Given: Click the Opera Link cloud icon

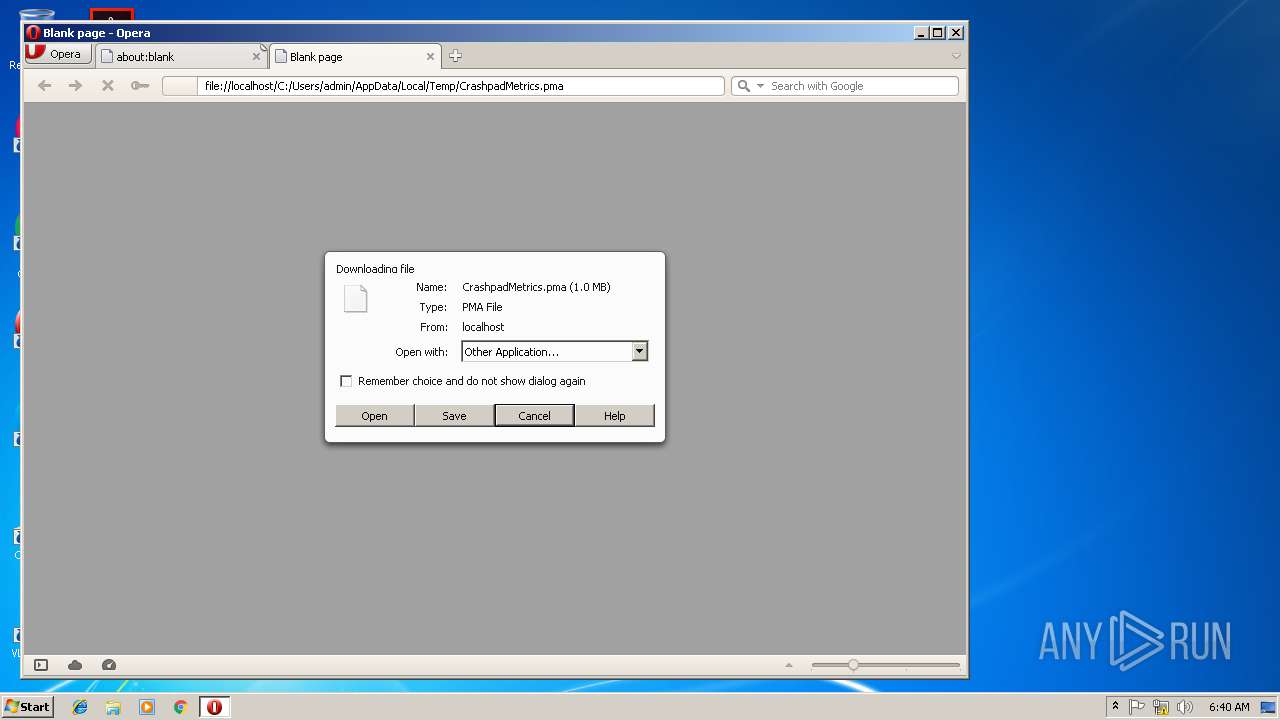Looking at the screenshot, I should 75,665.
